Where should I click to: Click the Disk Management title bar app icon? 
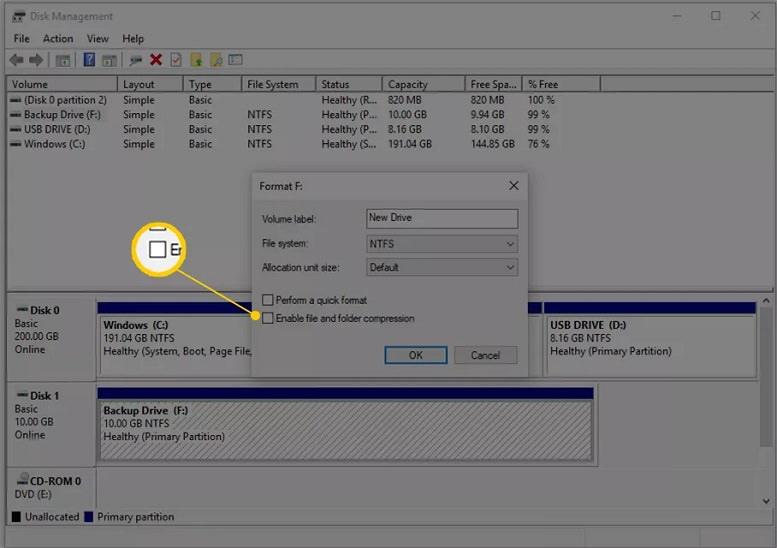coord(18,16)
